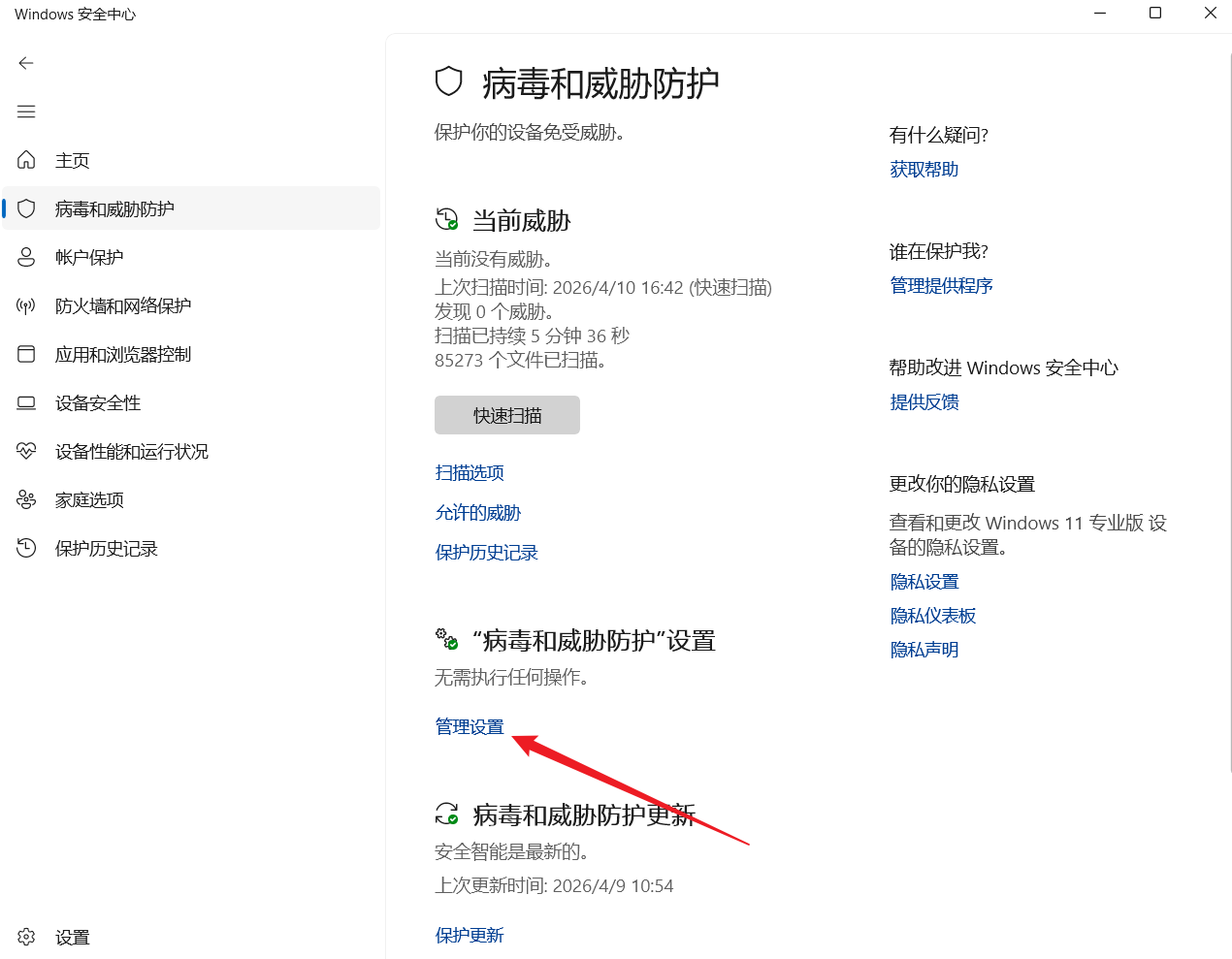Click the 85273 个文件已扫描。 text
Viewport: 1232px width, 959px height.
[521, 360]
